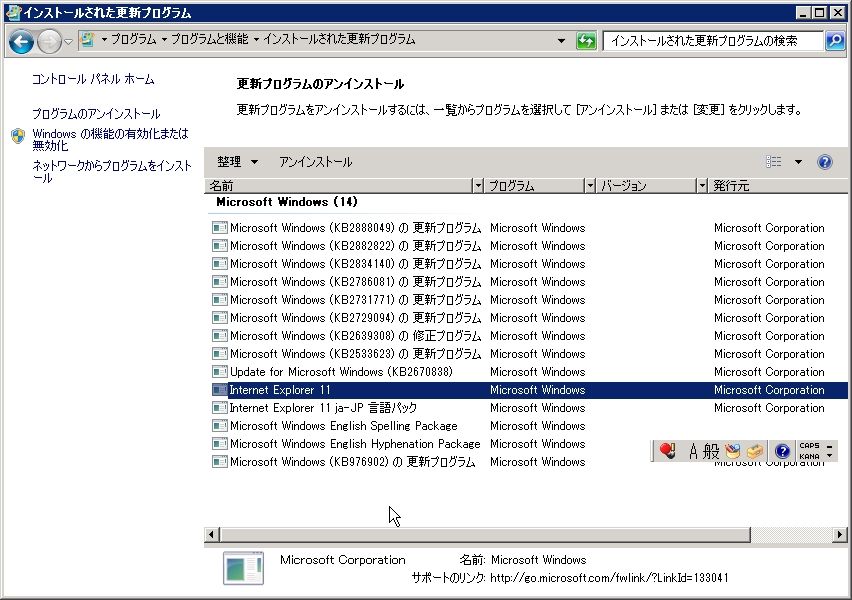Change view using the view icon

pyautogui.click(x=774, y=162)
